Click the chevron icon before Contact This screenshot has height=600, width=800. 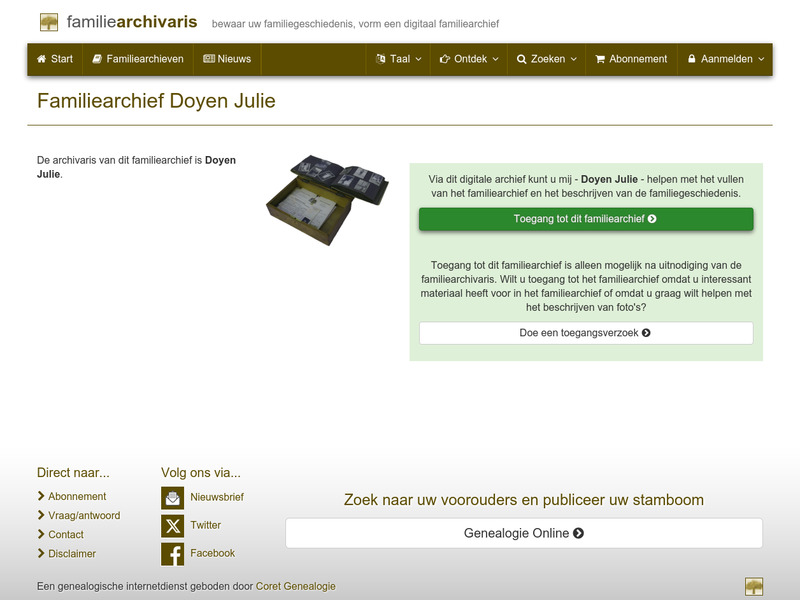(x=40, y=534)
